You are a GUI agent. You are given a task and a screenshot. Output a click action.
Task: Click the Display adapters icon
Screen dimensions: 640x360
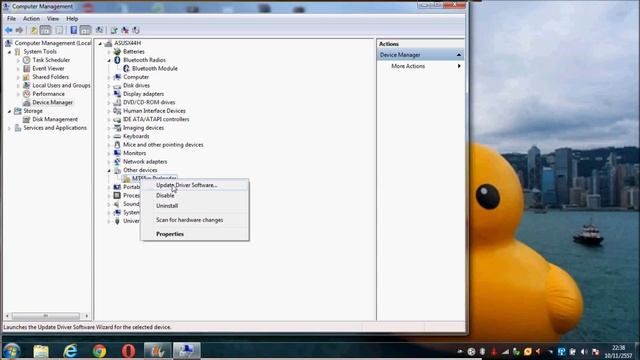pyautogui.click(x=117, y=94)
